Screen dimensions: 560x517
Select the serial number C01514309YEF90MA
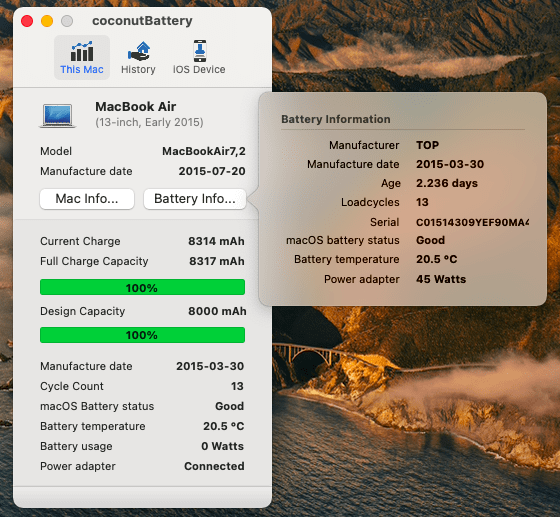(472, 222)
